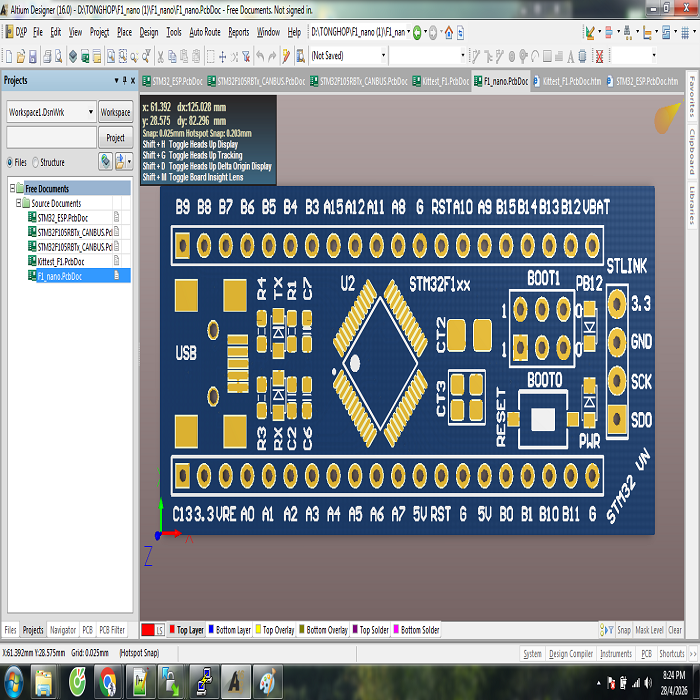Open the Design Compiler panel button

(571, 654)
